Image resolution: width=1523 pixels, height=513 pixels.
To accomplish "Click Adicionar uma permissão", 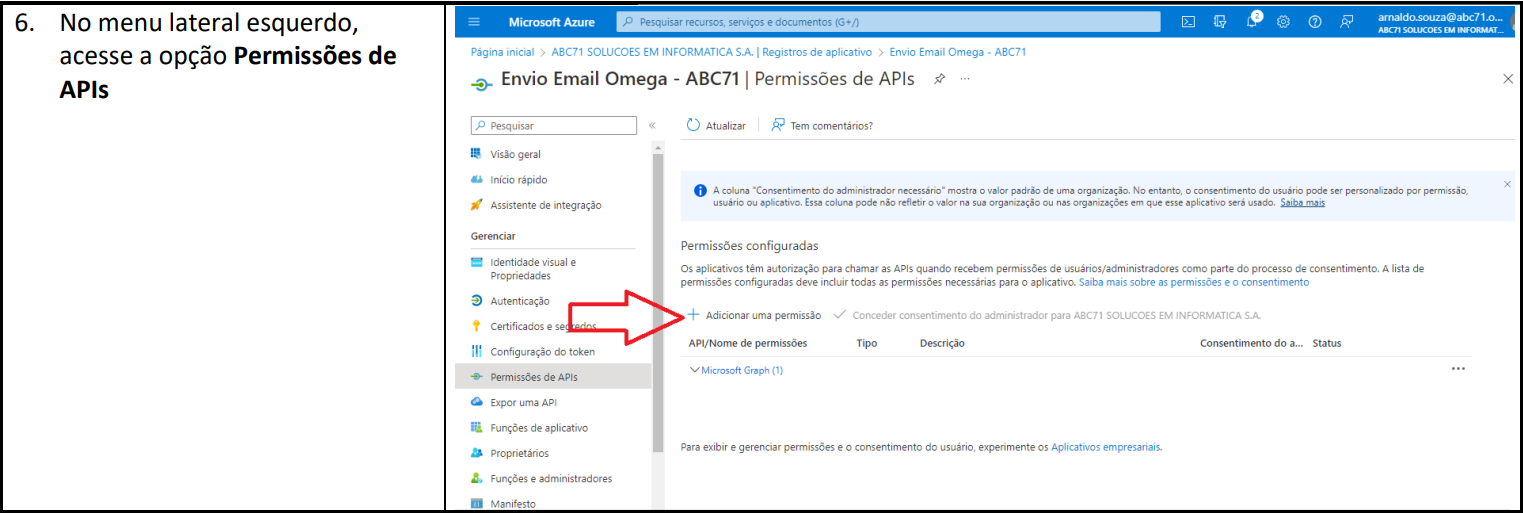I will click(x=754, y=315).
